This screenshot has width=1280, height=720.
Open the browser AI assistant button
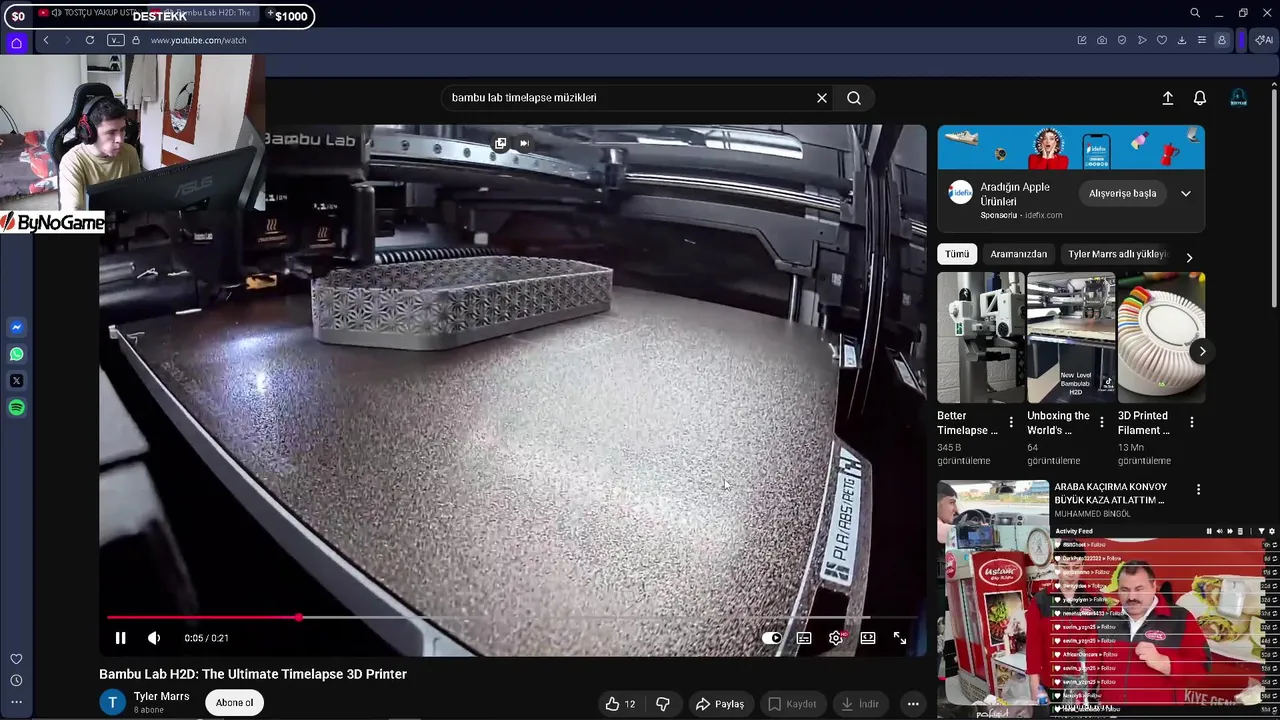click(1264, 40)
